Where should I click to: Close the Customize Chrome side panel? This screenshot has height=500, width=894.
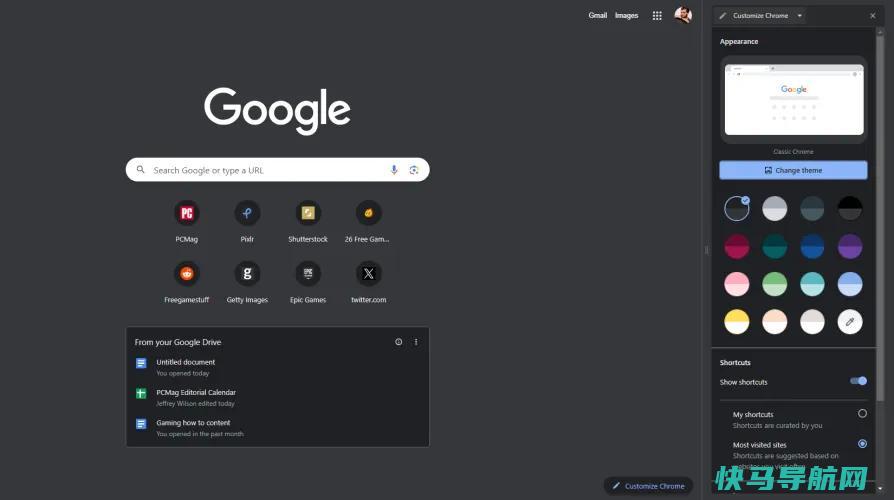point(872,16)
